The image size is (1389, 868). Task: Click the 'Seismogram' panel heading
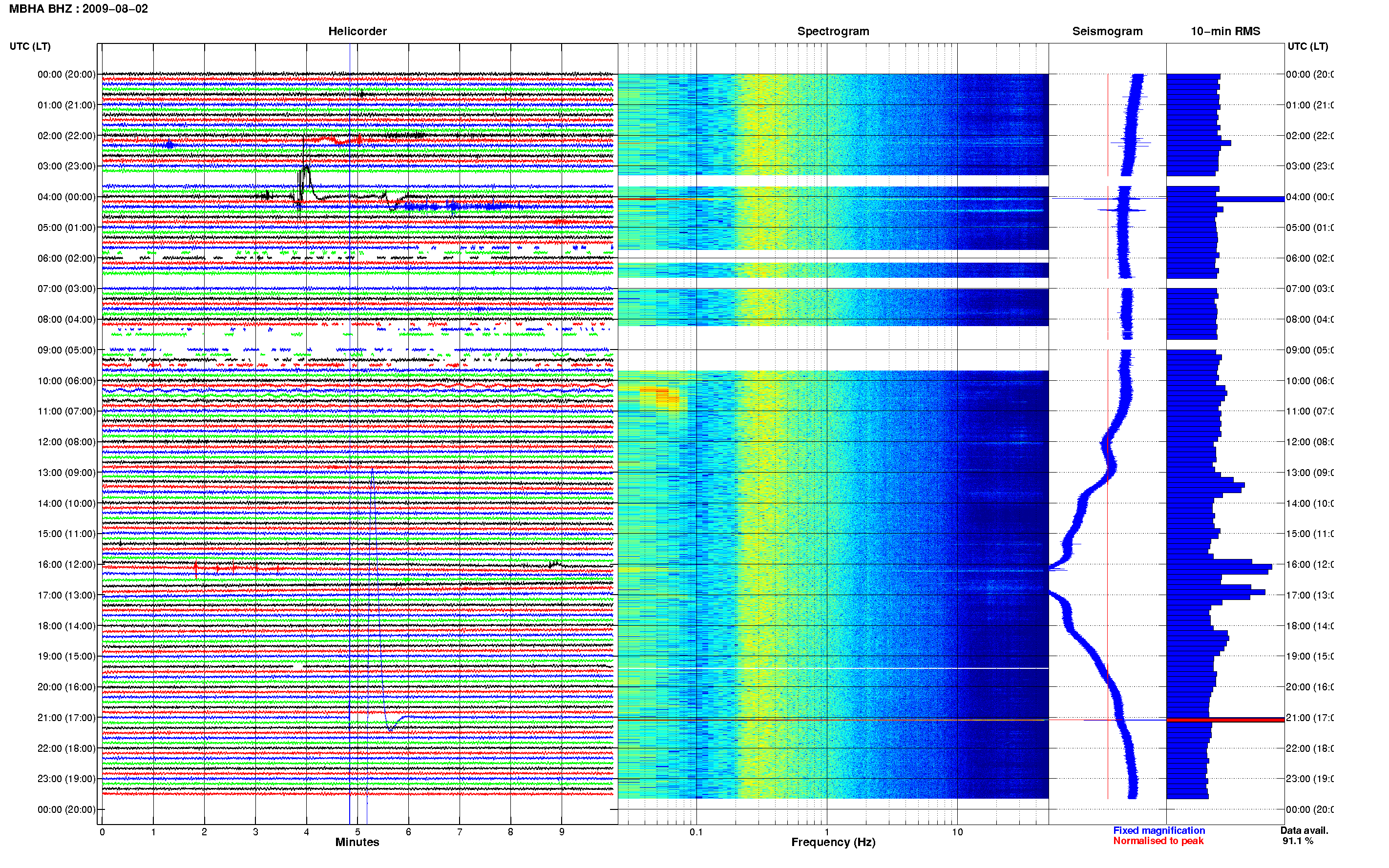[x=1107, y=31]
